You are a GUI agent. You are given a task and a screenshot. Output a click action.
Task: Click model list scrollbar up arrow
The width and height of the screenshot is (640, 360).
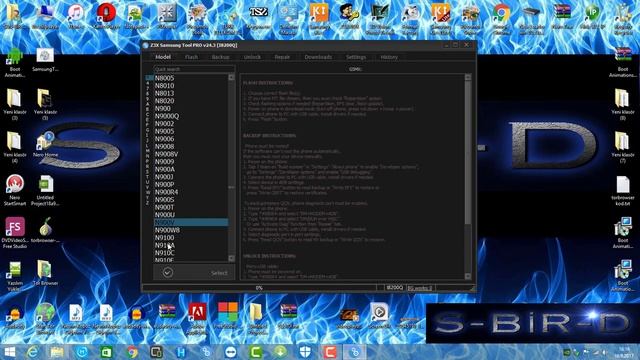pyautogui.click(x=231, y=78)
